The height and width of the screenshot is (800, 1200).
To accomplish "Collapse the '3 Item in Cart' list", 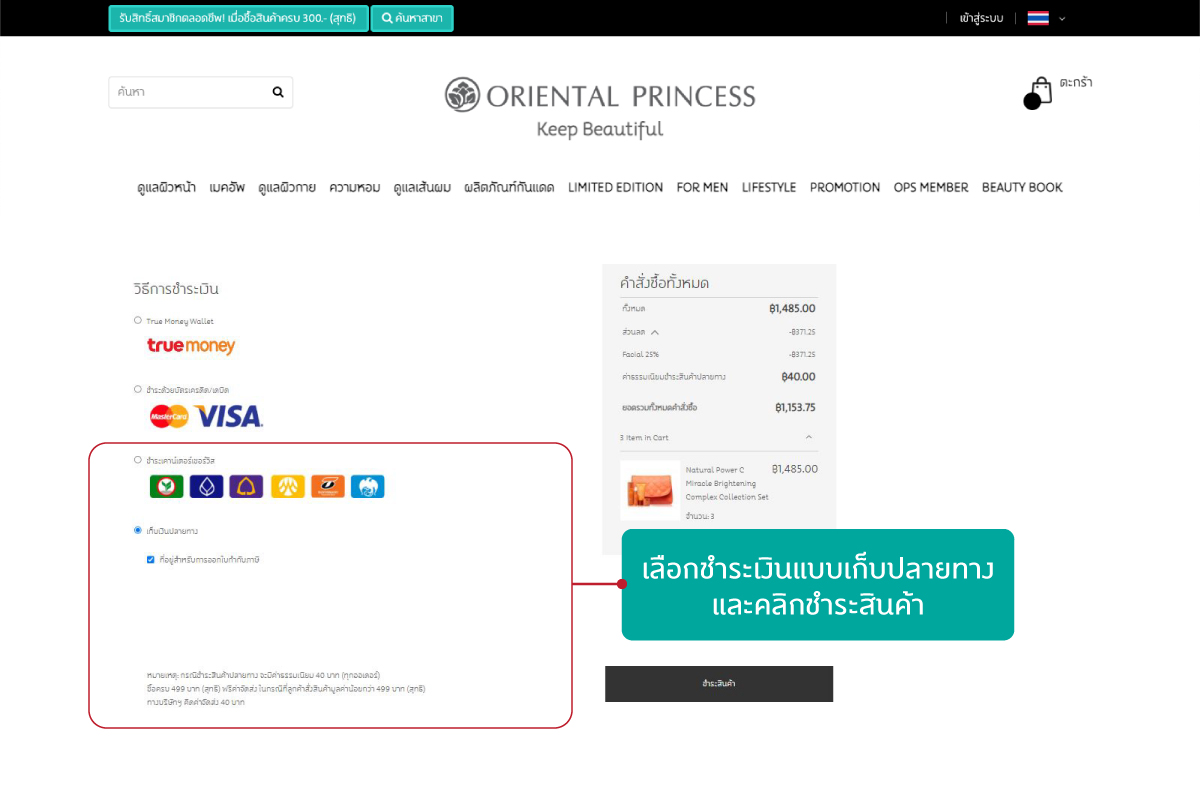I will click(809, 437).
